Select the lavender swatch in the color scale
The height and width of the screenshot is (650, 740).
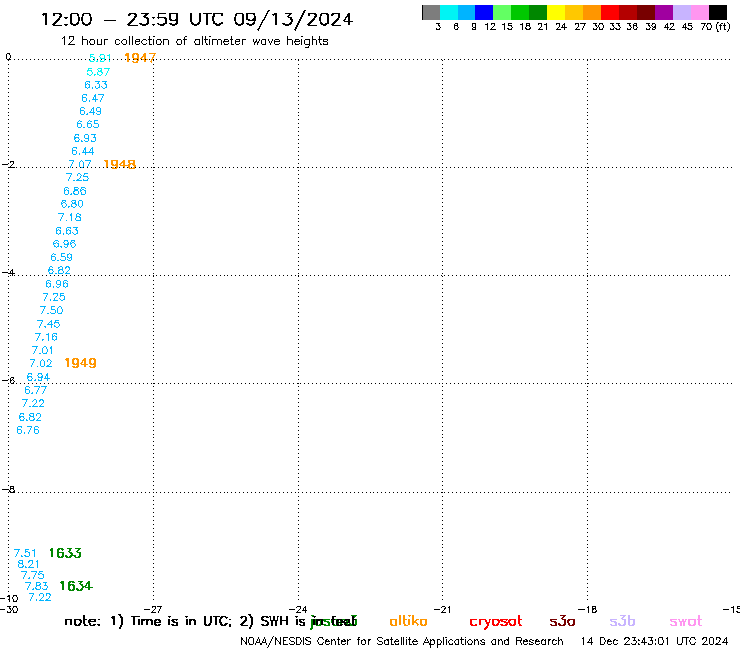681,12
